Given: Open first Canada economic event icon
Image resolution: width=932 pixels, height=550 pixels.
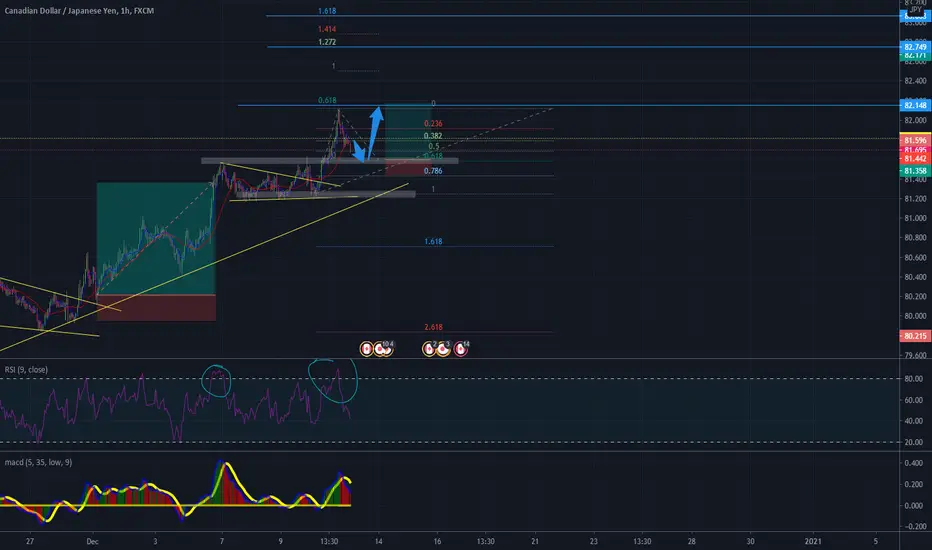Looking at the screenshot, I should tap(366, 349).
